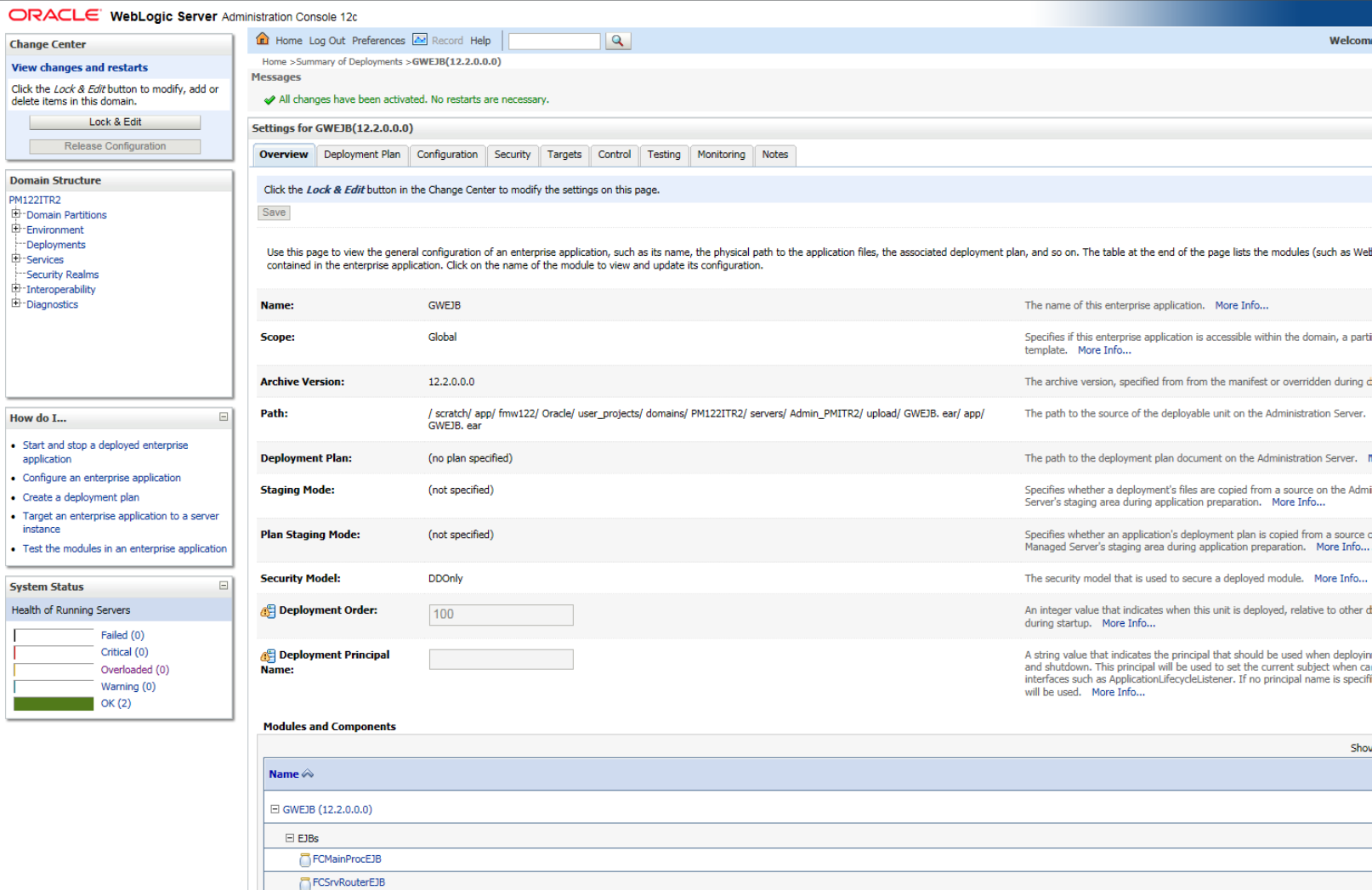This screenshot has height=890, width=1372.
Task: Click the lock icon beside Deployment Order
Action: click(266, 609)
